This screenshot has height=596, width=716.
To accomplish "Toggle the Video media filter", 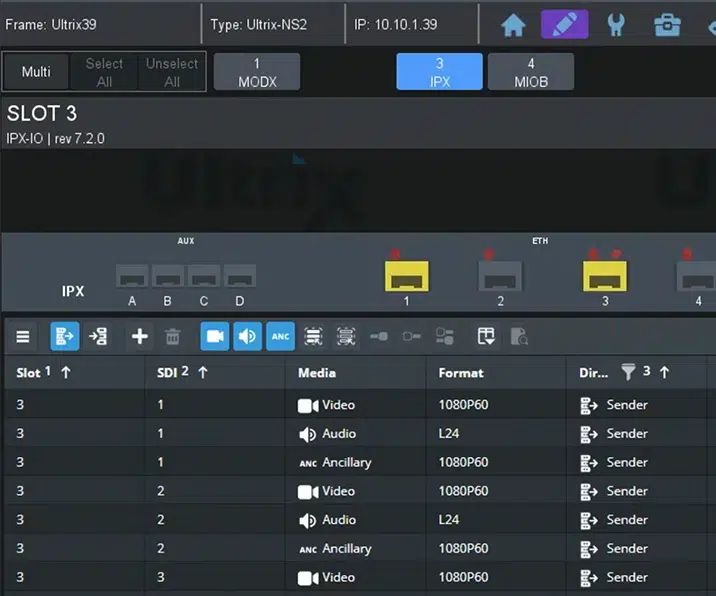I will 215,337.
